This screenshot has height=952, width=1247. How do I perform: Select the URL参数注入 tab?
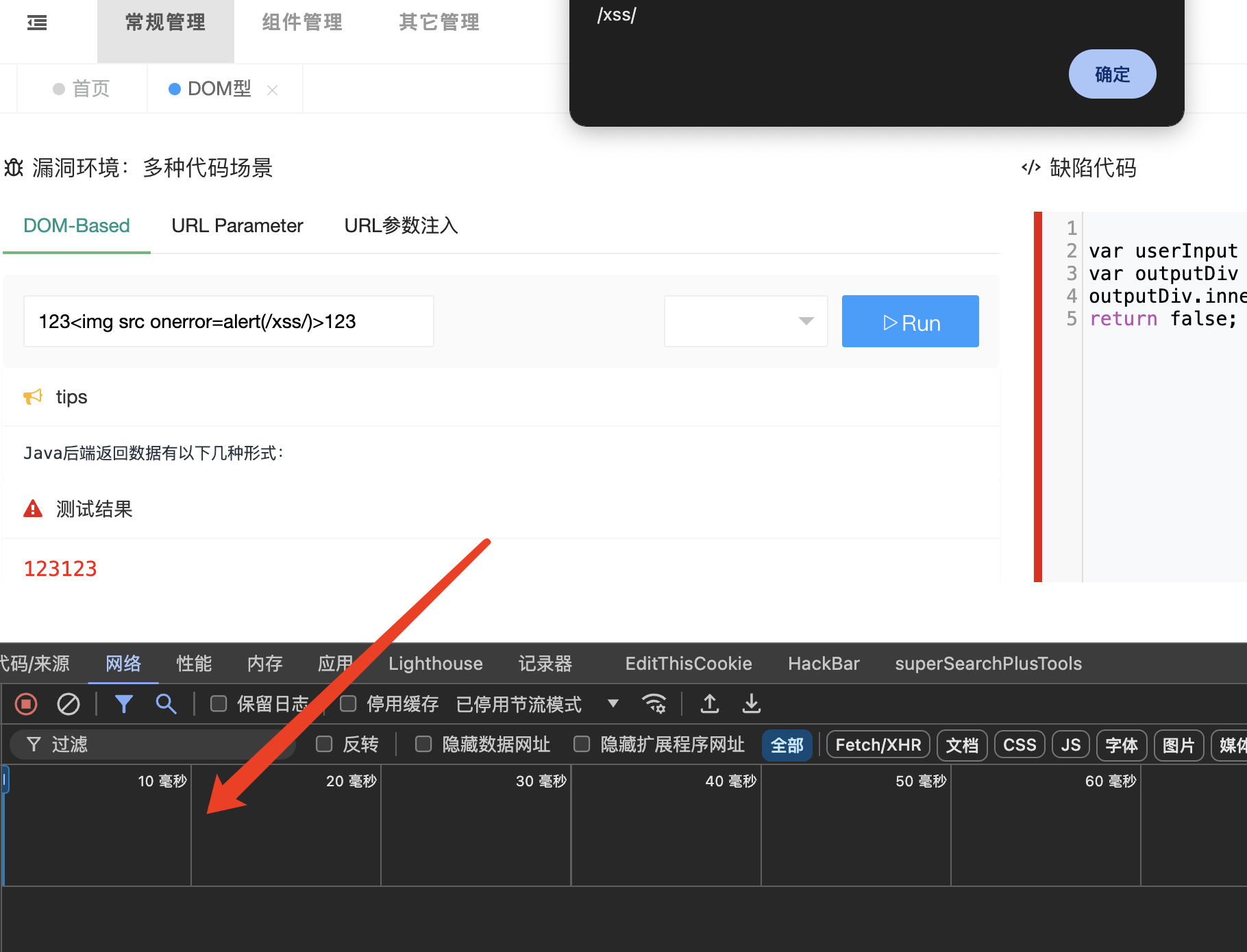401,225
